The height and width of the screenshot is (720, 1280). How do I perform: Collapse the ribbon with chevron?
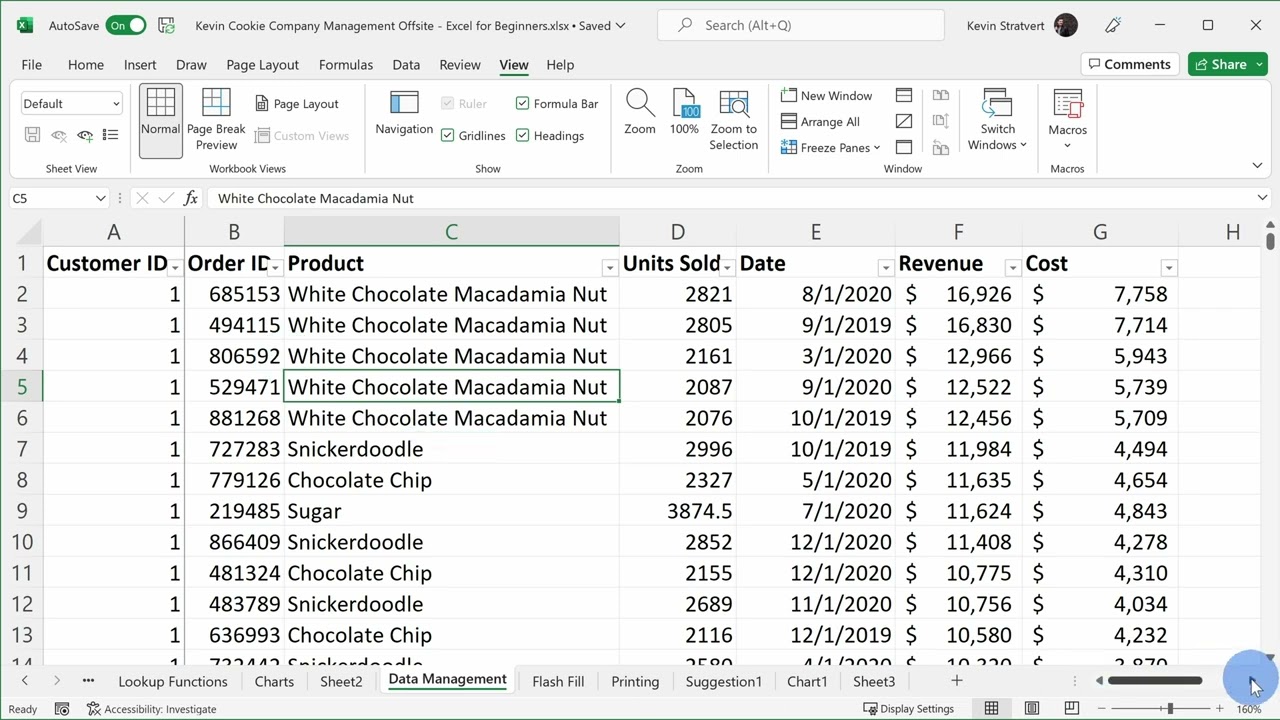[1257, 166]
